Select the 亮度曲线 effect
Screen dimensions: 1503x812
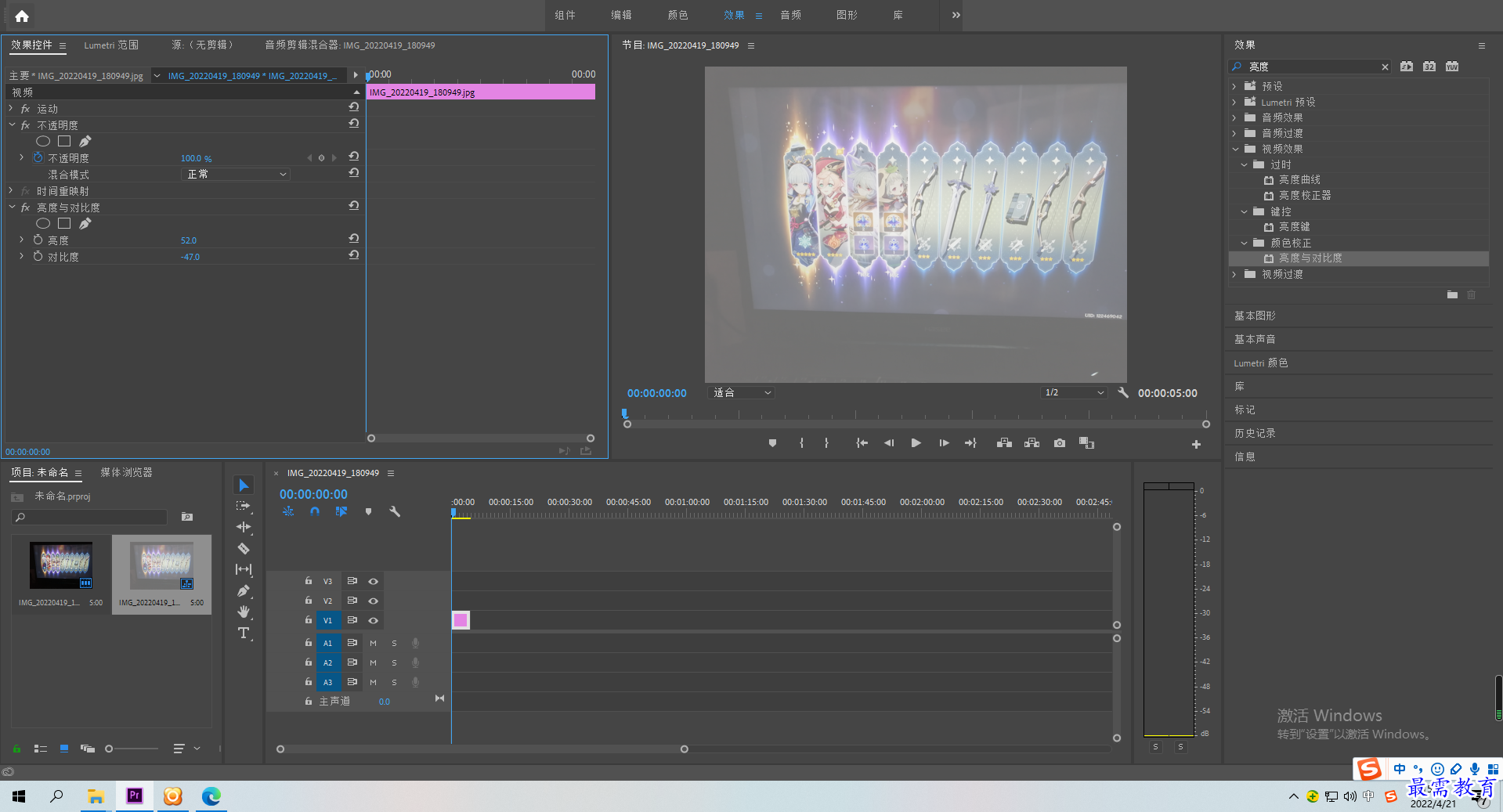click(x=1299, y=180)
